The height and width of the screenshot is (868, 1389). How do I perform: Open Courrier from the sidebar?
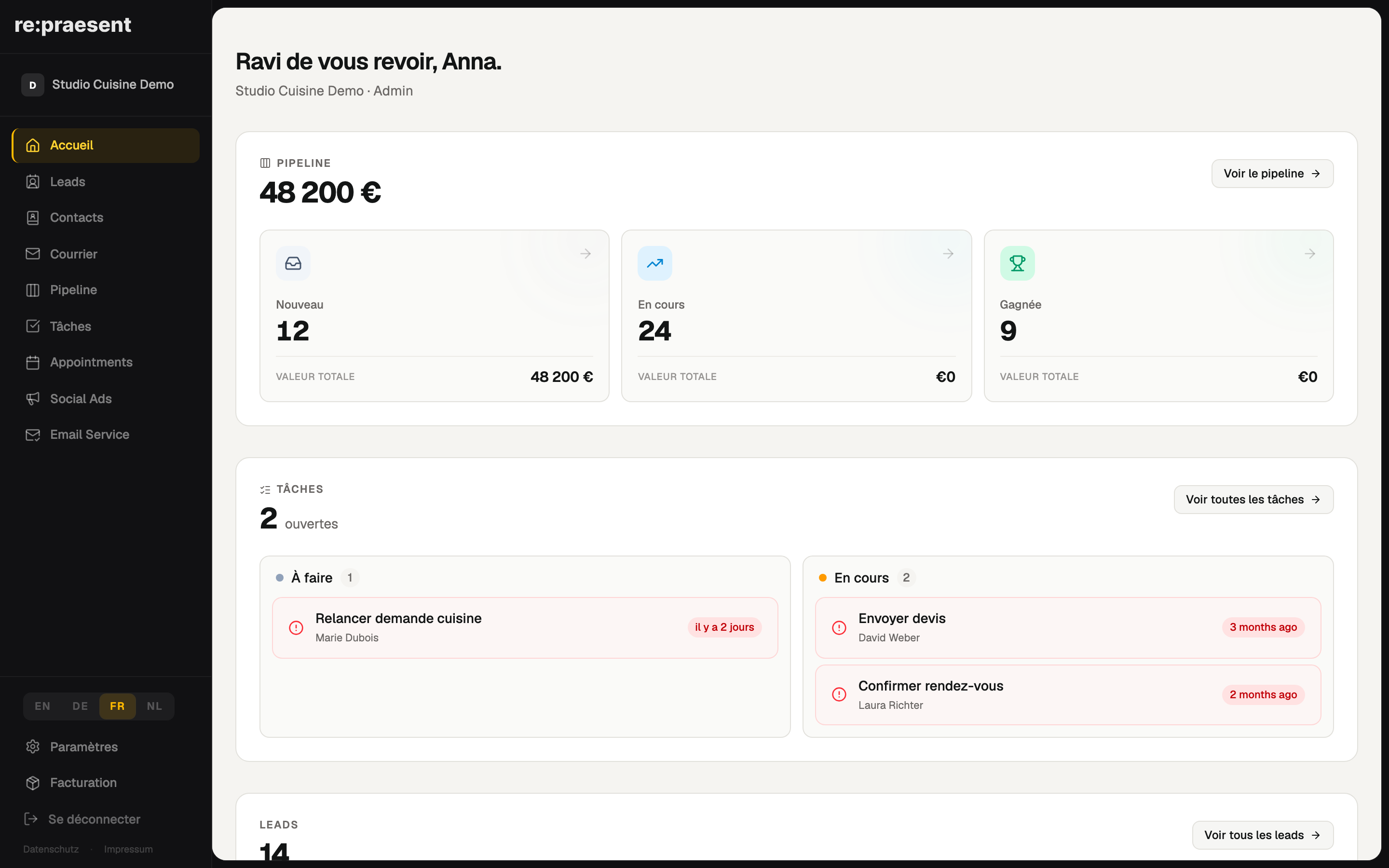106,254
